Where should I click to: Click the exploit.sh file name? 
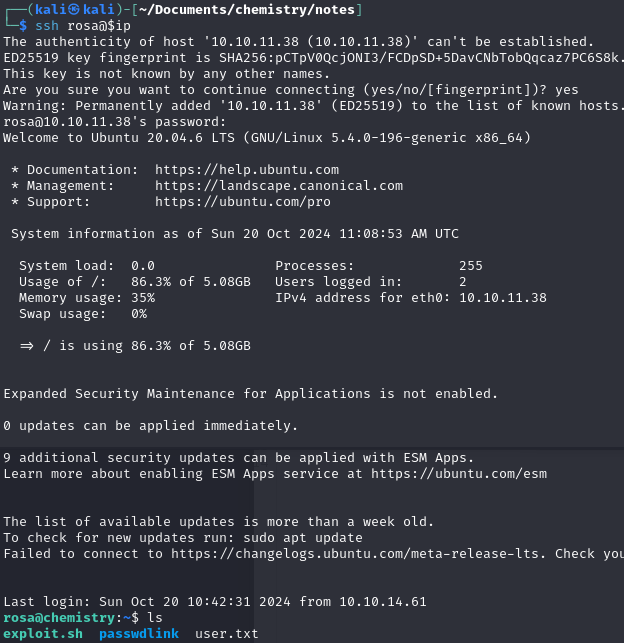pyautogui.click(x=43, y=634)
